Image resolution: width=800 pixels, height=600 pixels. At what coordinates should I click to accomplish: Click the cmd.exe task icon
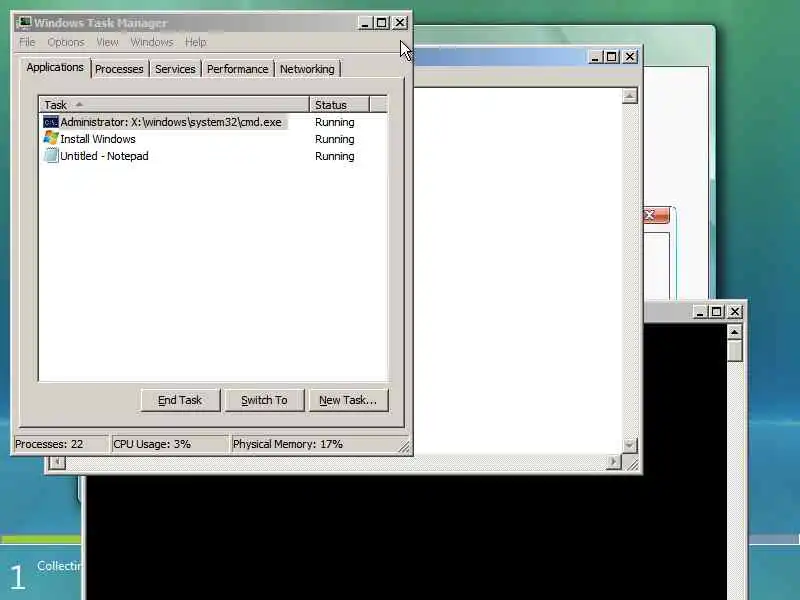[51, 122]
